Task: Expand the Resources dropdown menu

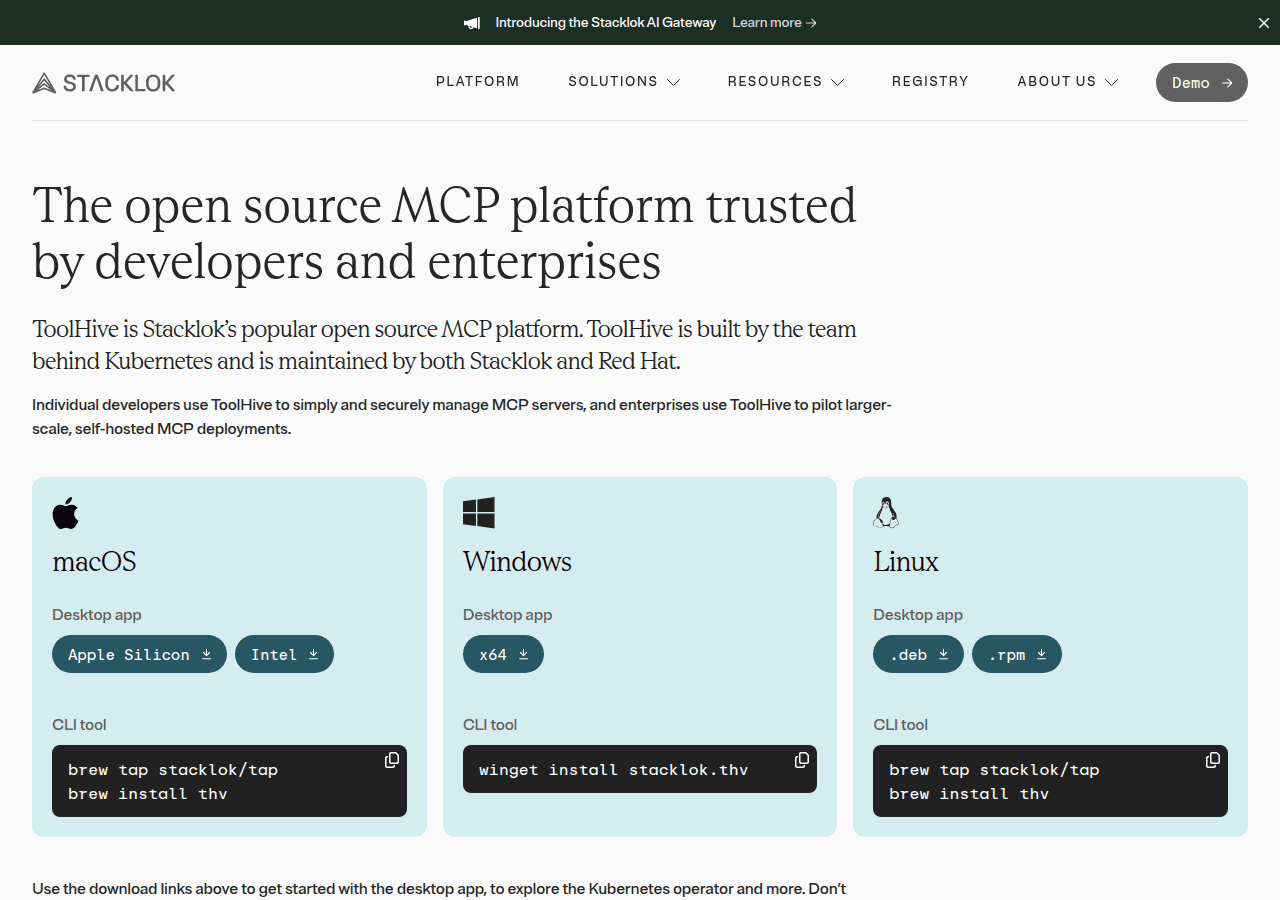Action: point(786,82)
